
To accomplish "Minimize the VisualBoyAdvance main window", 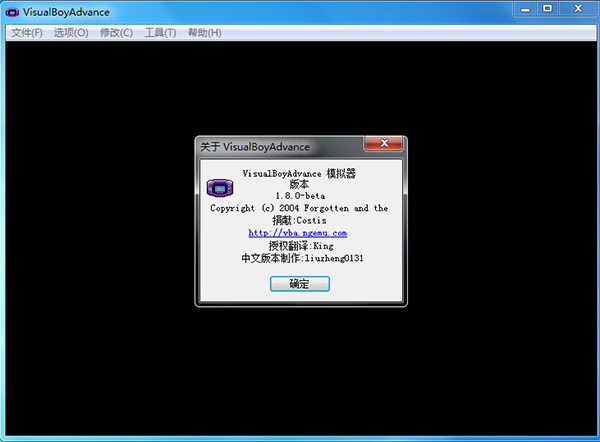I will coord(525,9).
